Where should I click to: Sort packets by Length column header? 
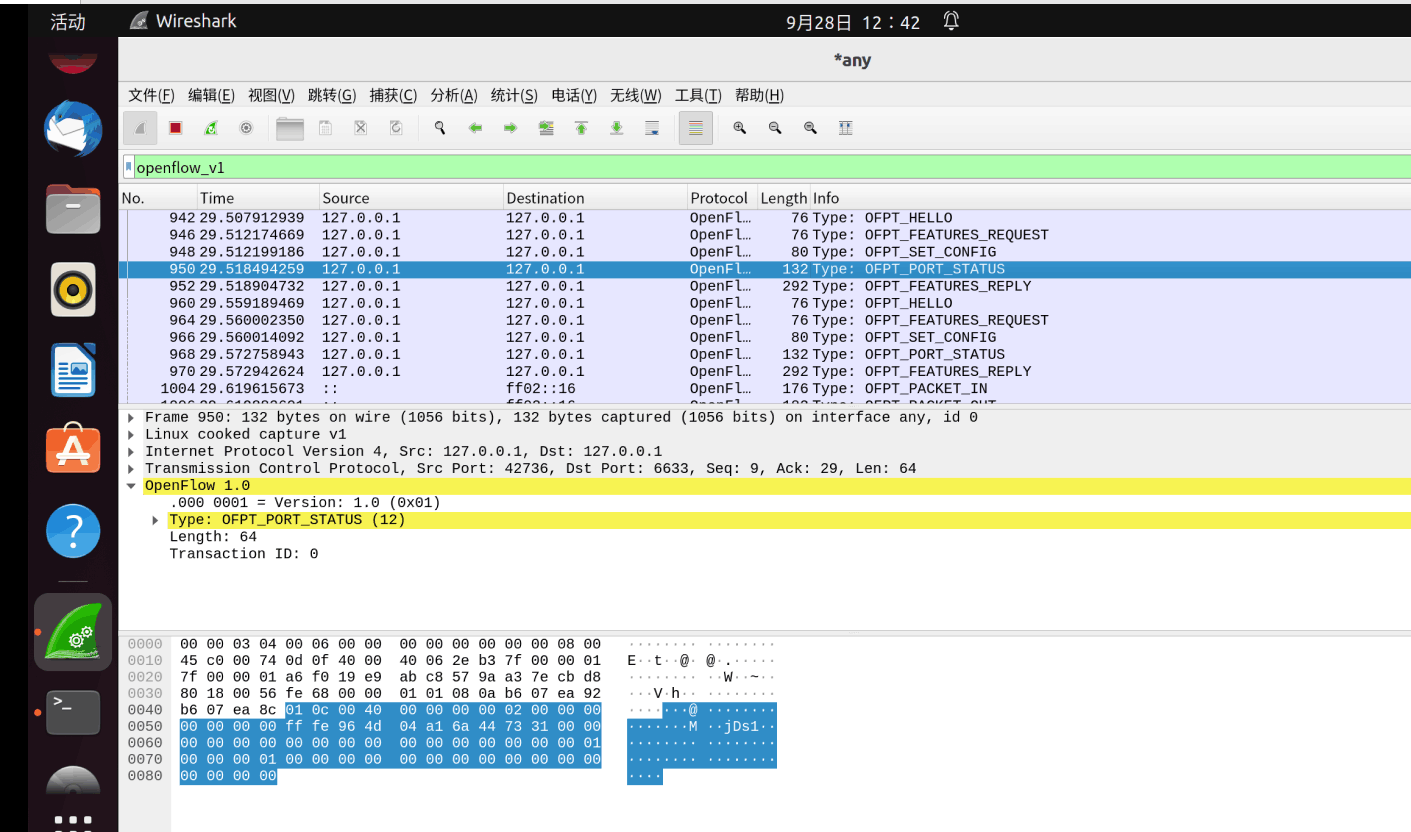point(783,198)
